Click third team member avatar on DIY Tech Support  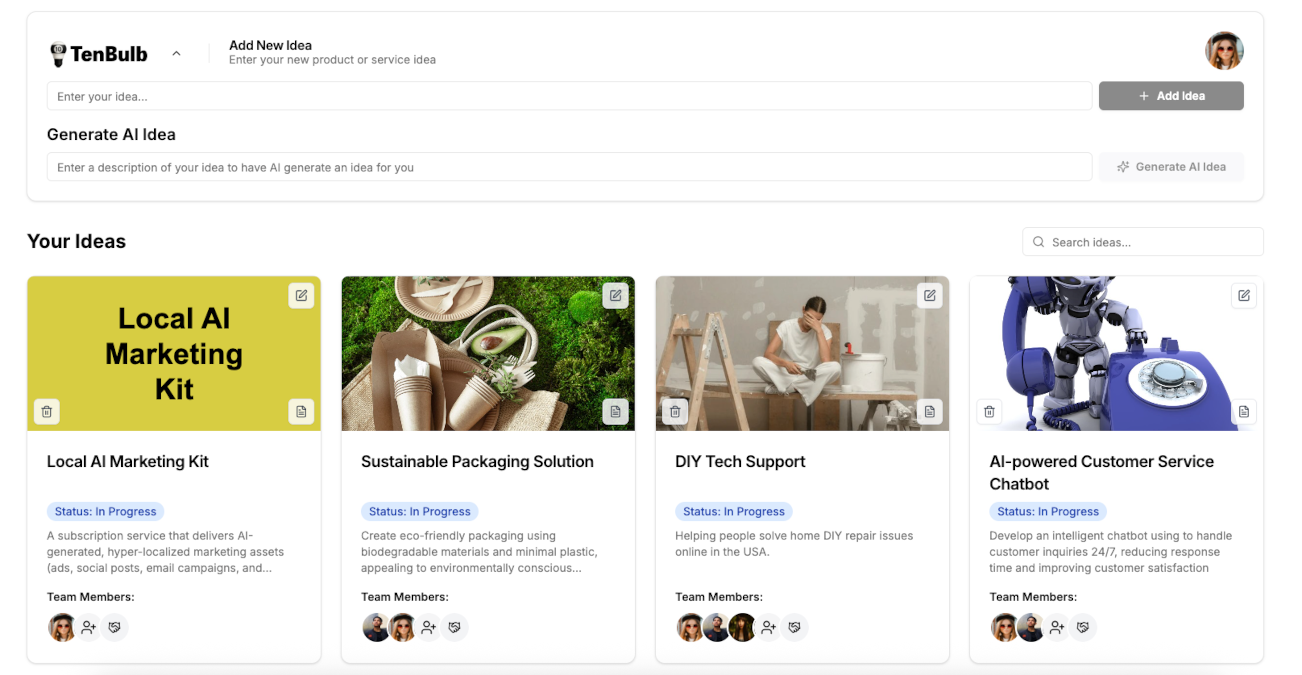click(x=742, y=627)
